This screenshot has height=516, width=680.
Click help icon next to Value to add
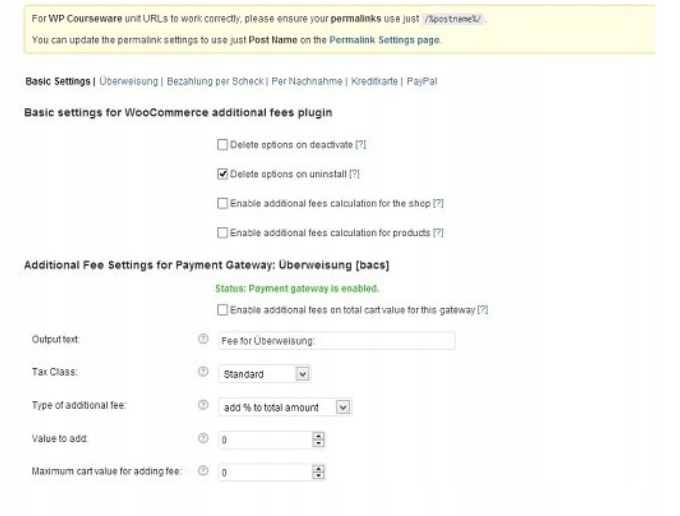click(204, 439)
